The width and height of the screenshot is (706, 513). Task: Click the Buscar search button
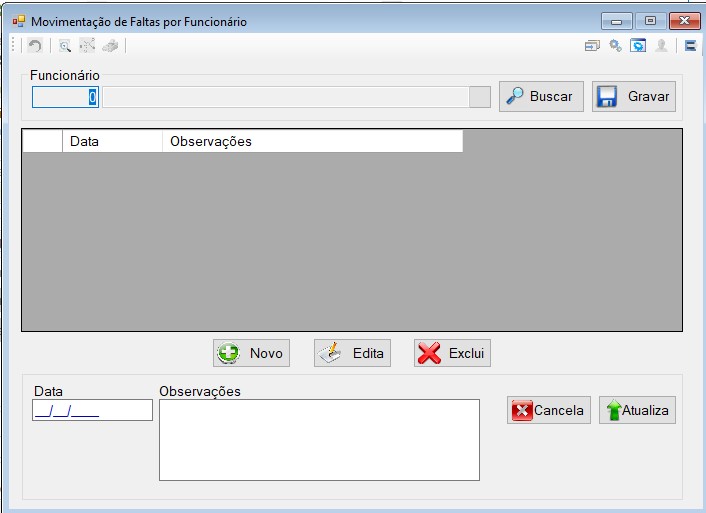coord(541,96)
